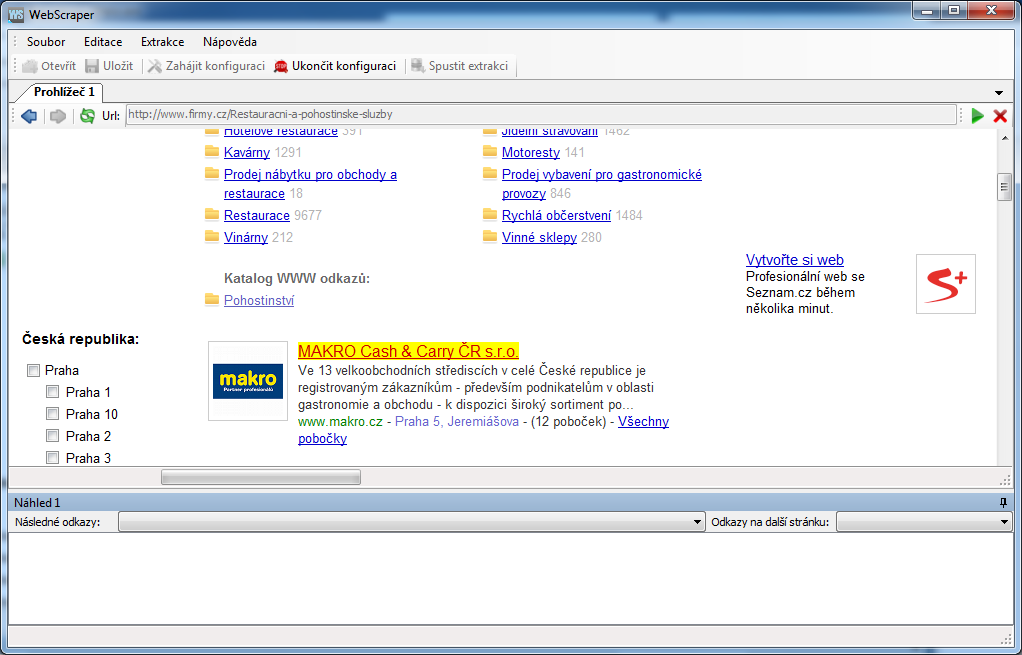Screen dimensions: 1022x655
Task: Check the Praha checkbox
Action: [33, 371]
